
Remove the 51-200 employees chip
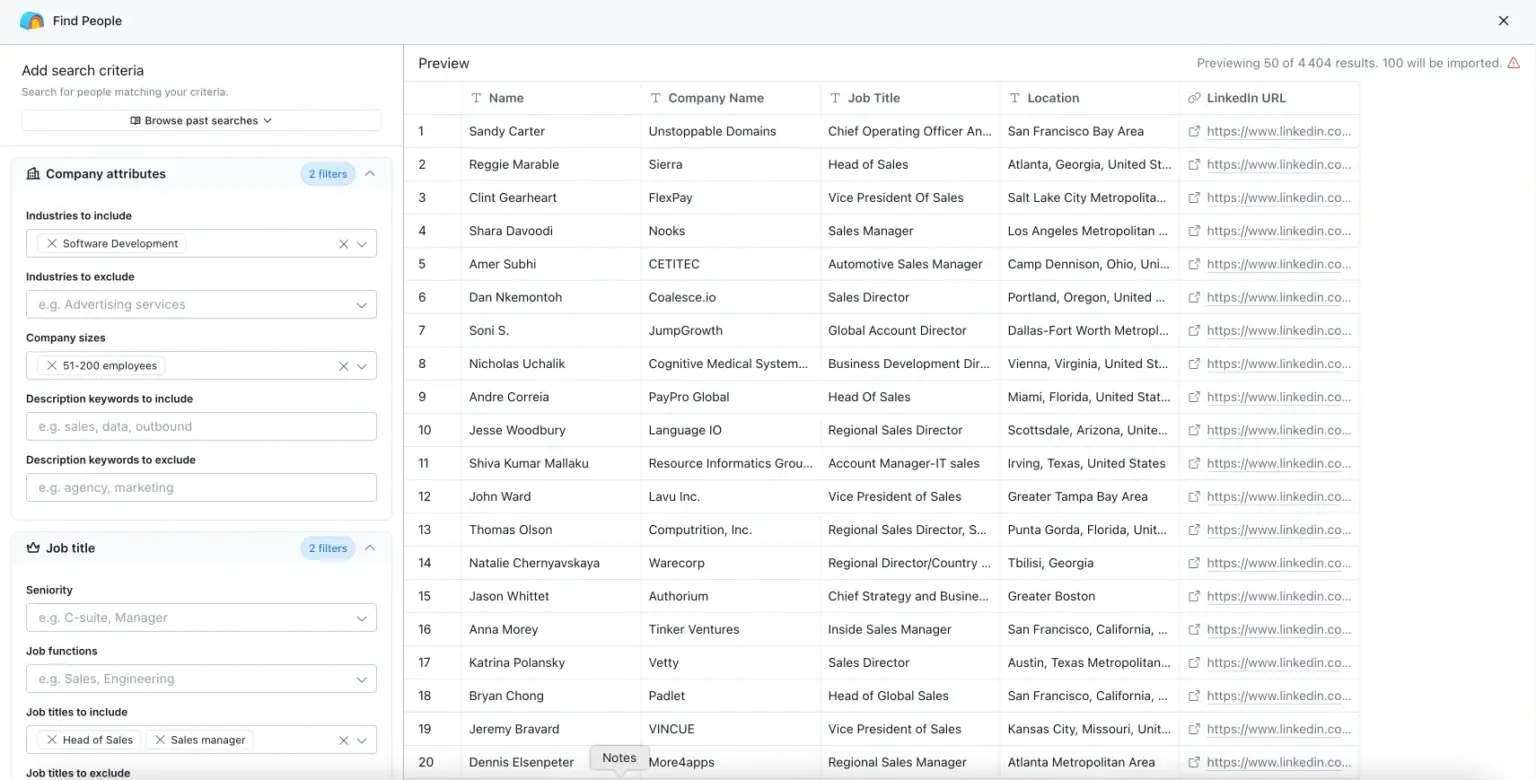click(x=52, y=366)
